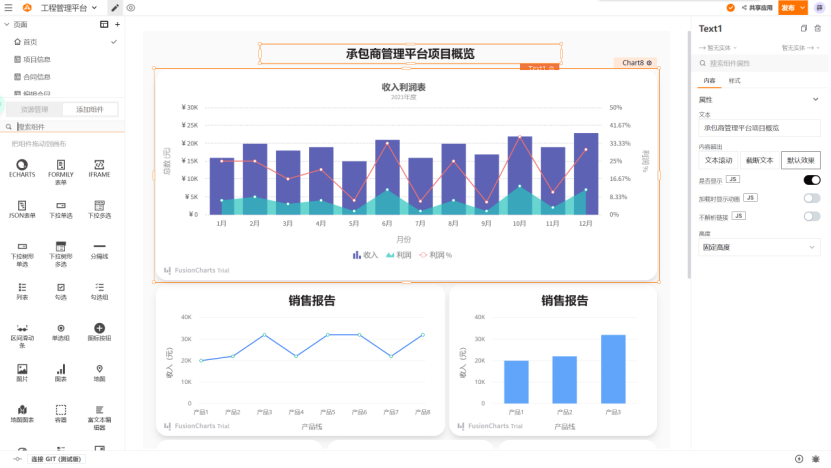Viewport: 831px width, 468px height.
Task: Switch to the 样式 tab
Action: [735, 79]
